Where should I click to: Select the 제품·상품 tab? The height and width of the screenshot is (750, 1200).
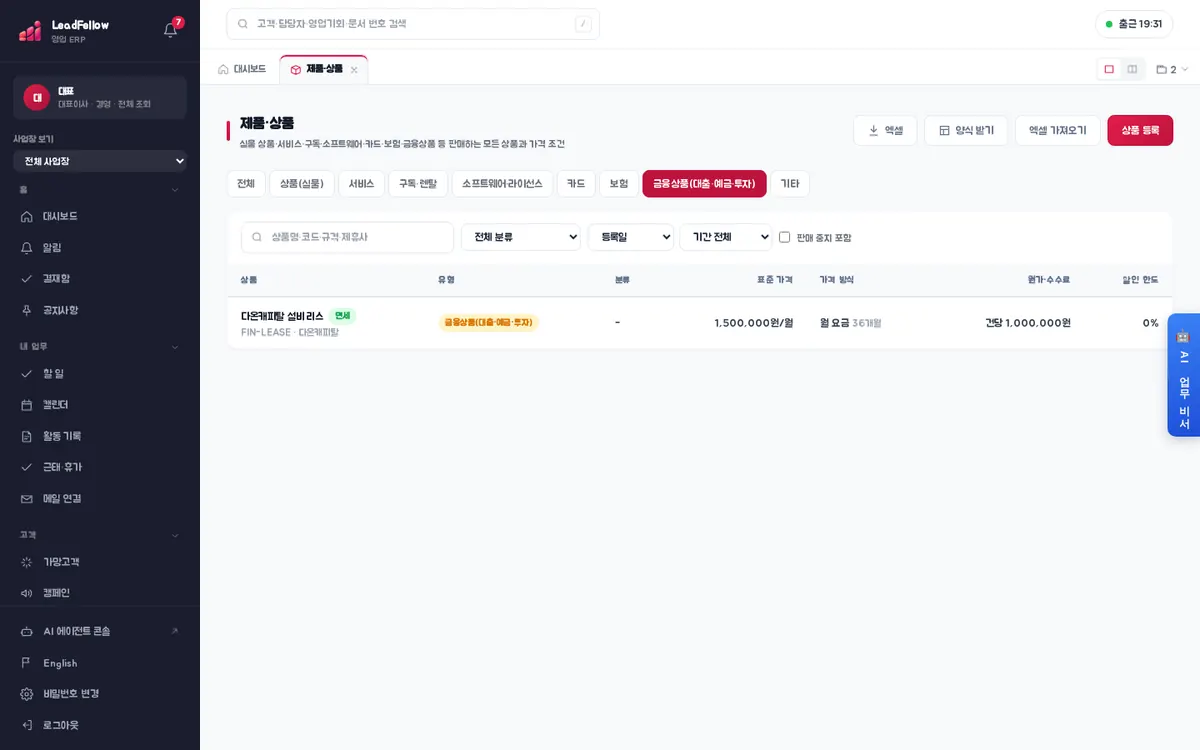click(x=323, y=69)
